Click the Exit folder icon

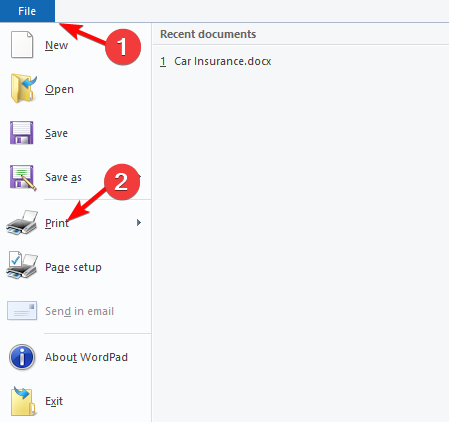click(x=23, y=401)
